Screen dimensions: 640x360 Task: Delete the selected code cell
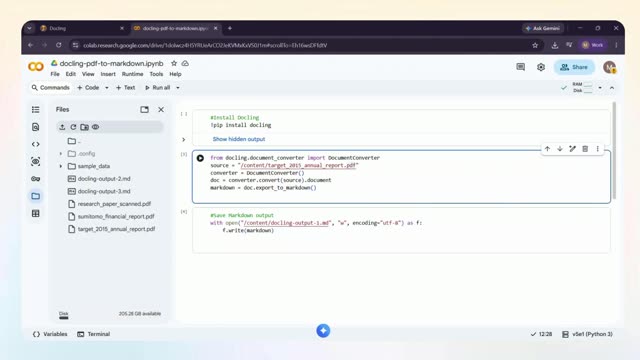point(585,149)
